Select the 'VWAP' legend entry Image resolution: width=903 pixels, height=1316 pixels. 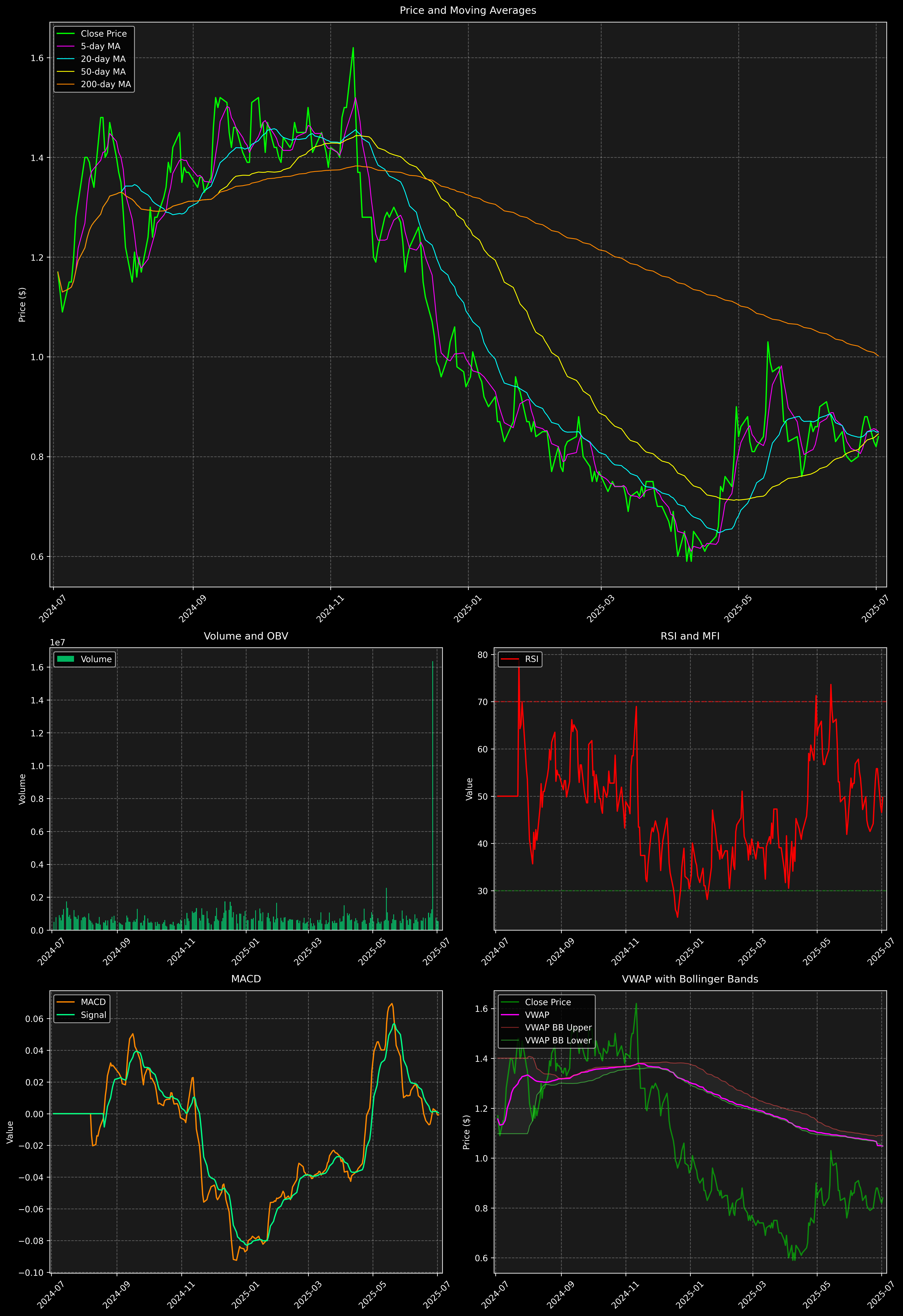click(525, 1015)
